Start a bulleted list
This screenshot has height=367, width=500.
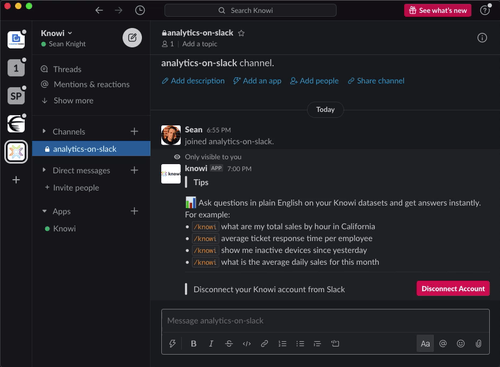pyautogui.click(x=300, y=344)
